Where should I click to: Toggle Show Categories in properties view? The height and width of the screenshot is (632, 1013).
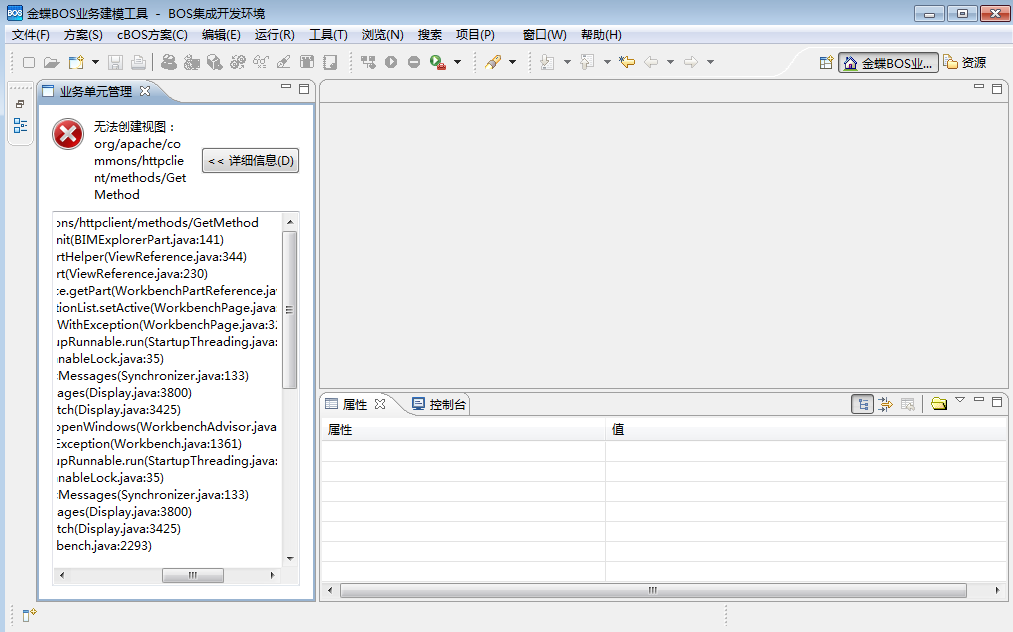click(862, 405)
